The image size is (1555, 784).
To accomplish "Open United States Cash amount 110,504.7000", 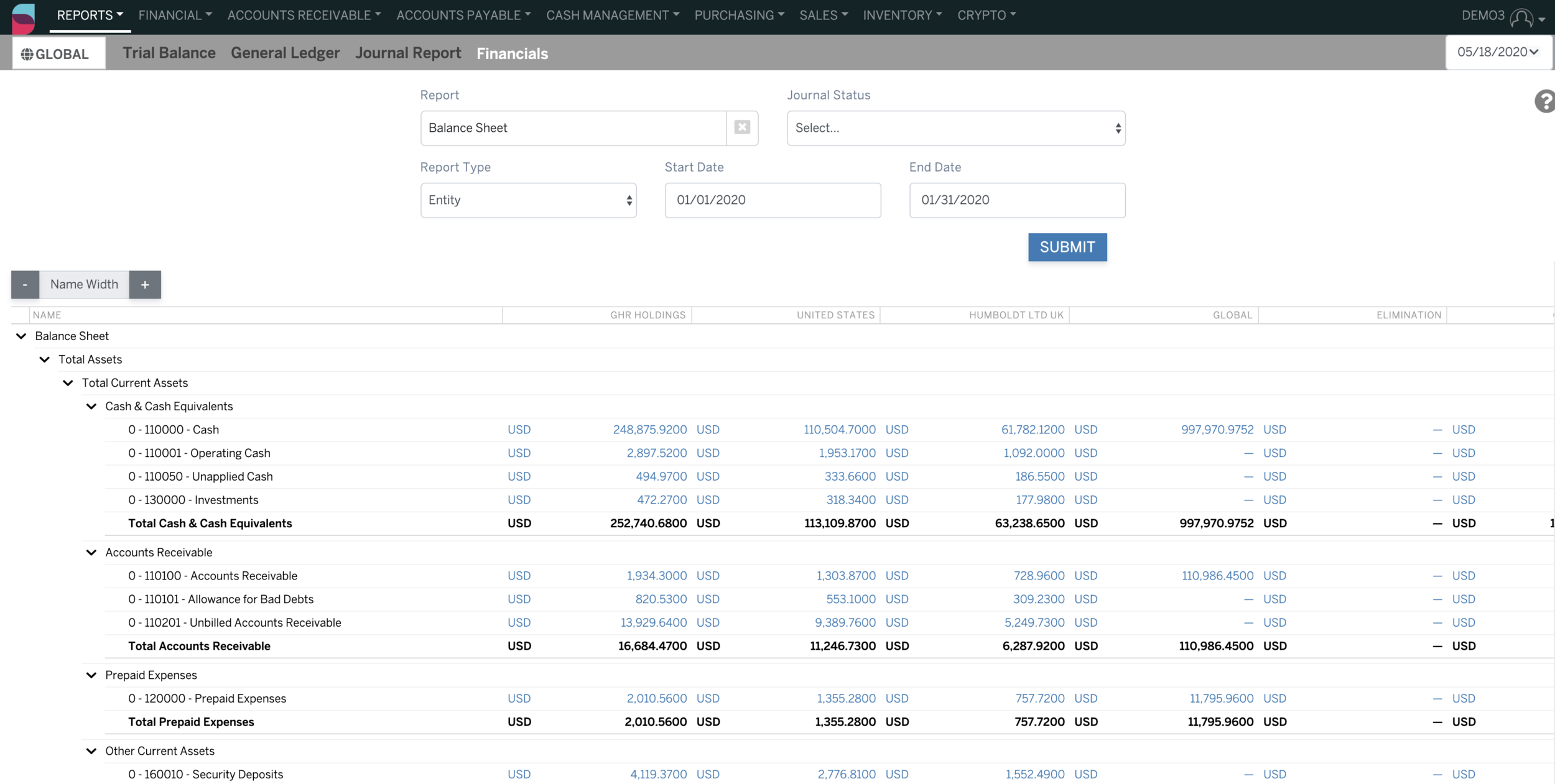I will (x=839, y=430).
